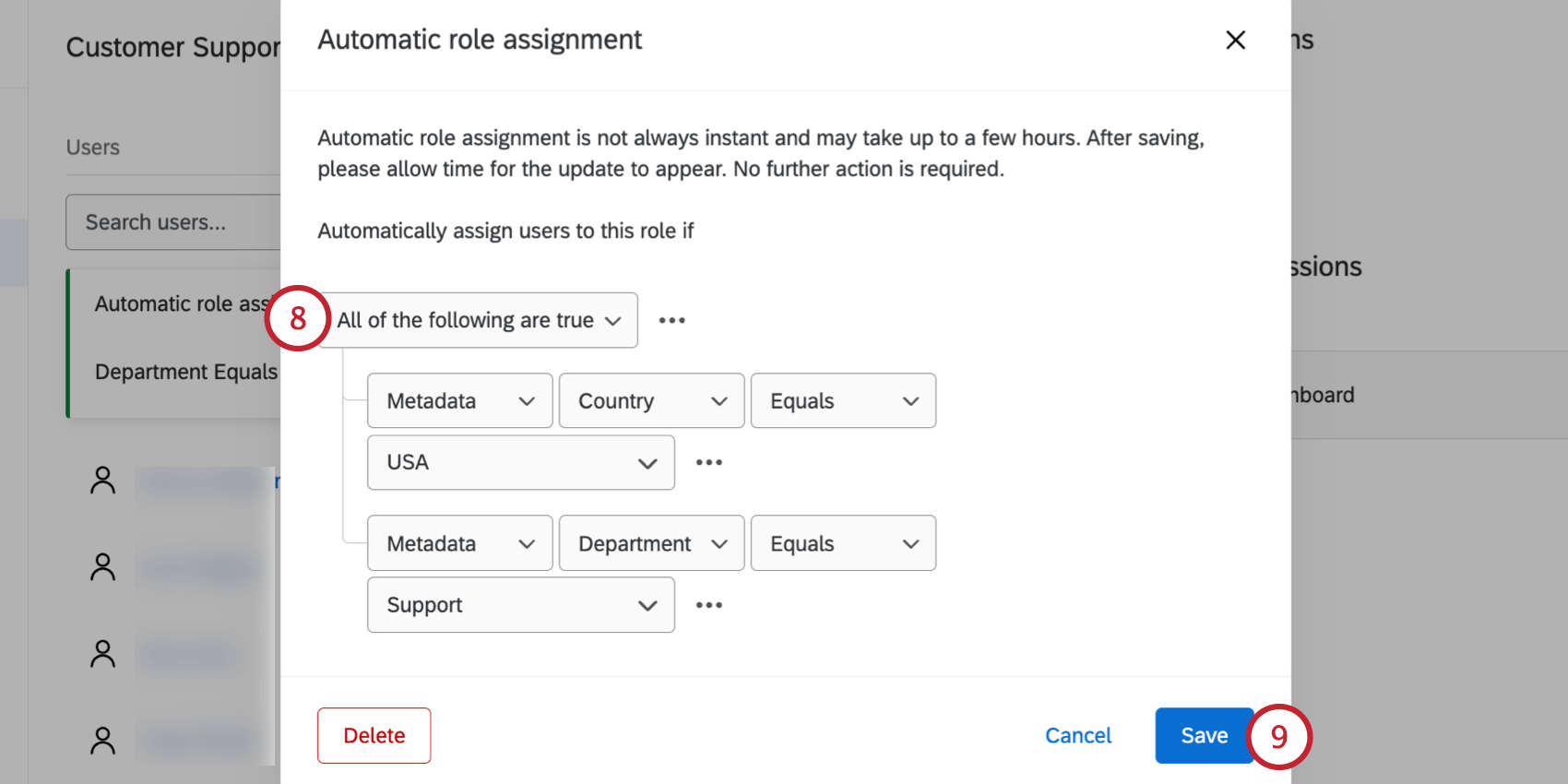Open first condition's Metadata dropdown
Screen dimensions: 1568x784
click(x=459, y=401)
